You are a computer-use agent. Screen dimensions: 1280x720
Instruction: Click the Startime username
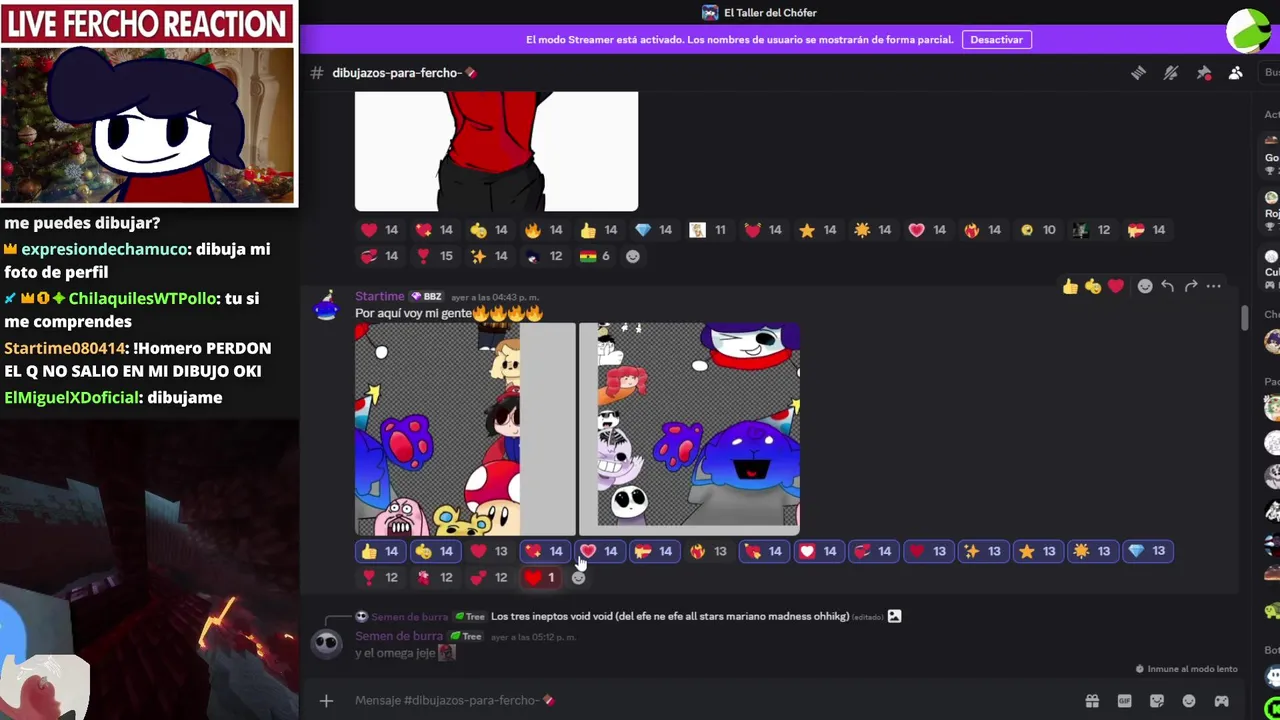tap(380, 297)
